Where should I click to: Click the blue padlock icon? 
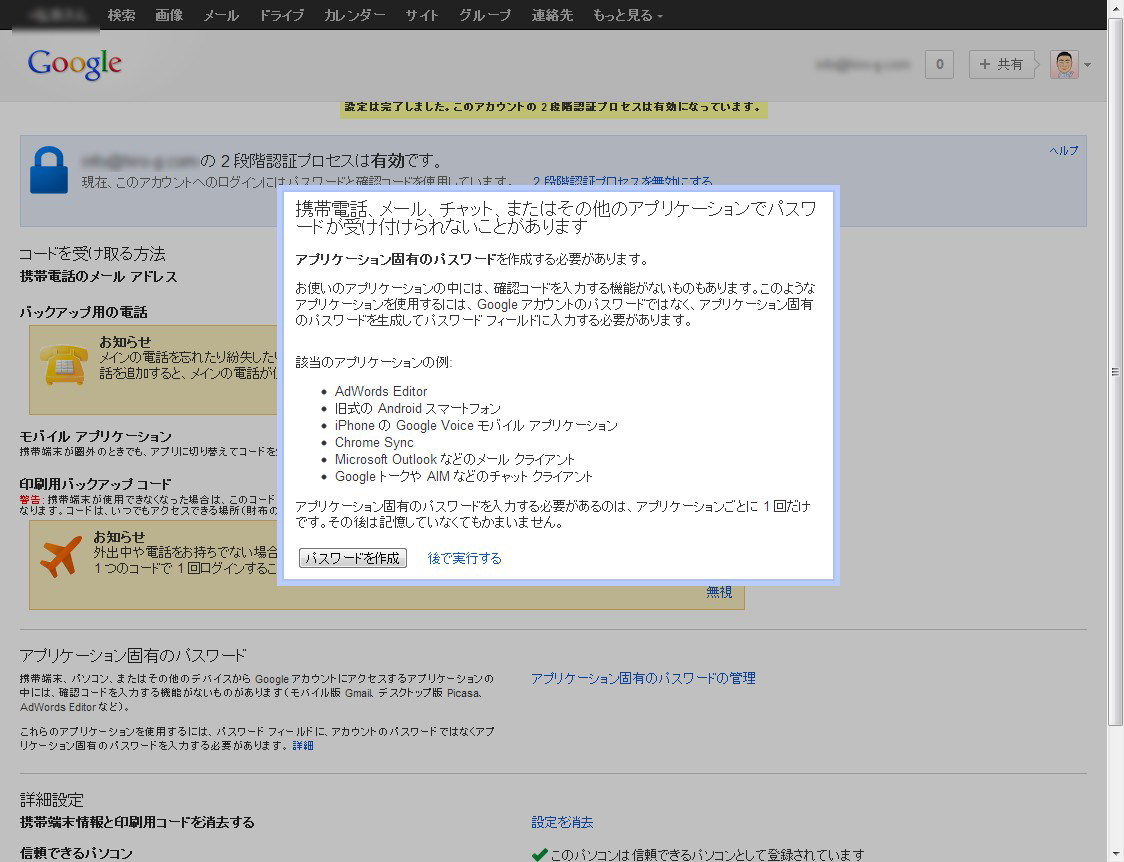[x=49, y=171]
